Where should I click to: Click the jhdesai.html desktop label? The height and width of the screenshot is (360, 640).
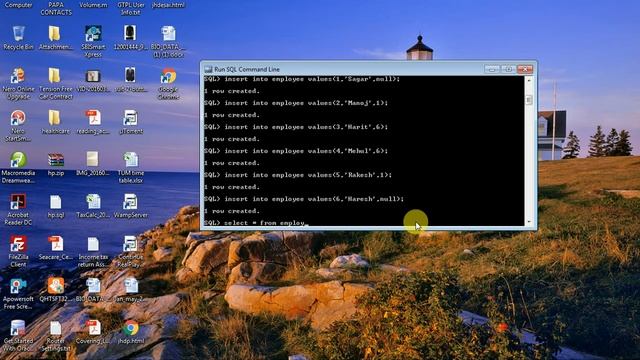[168, 5]
